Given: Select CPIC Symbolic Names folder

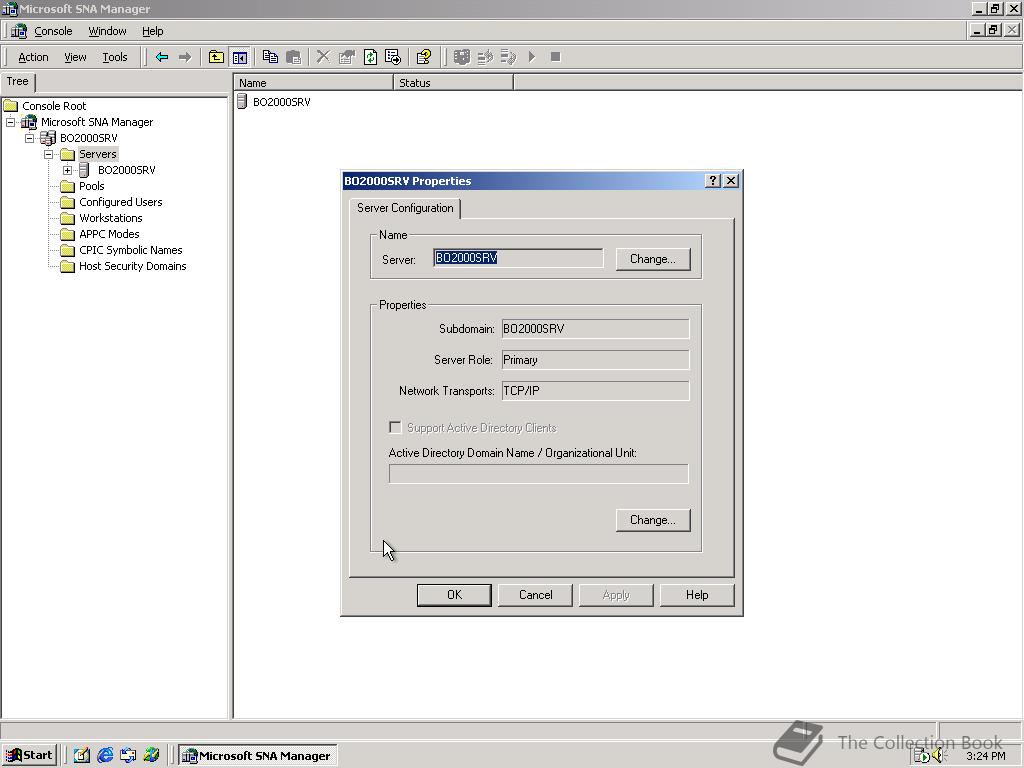Looking at the screenshot, I should click(x=131, y=250).
